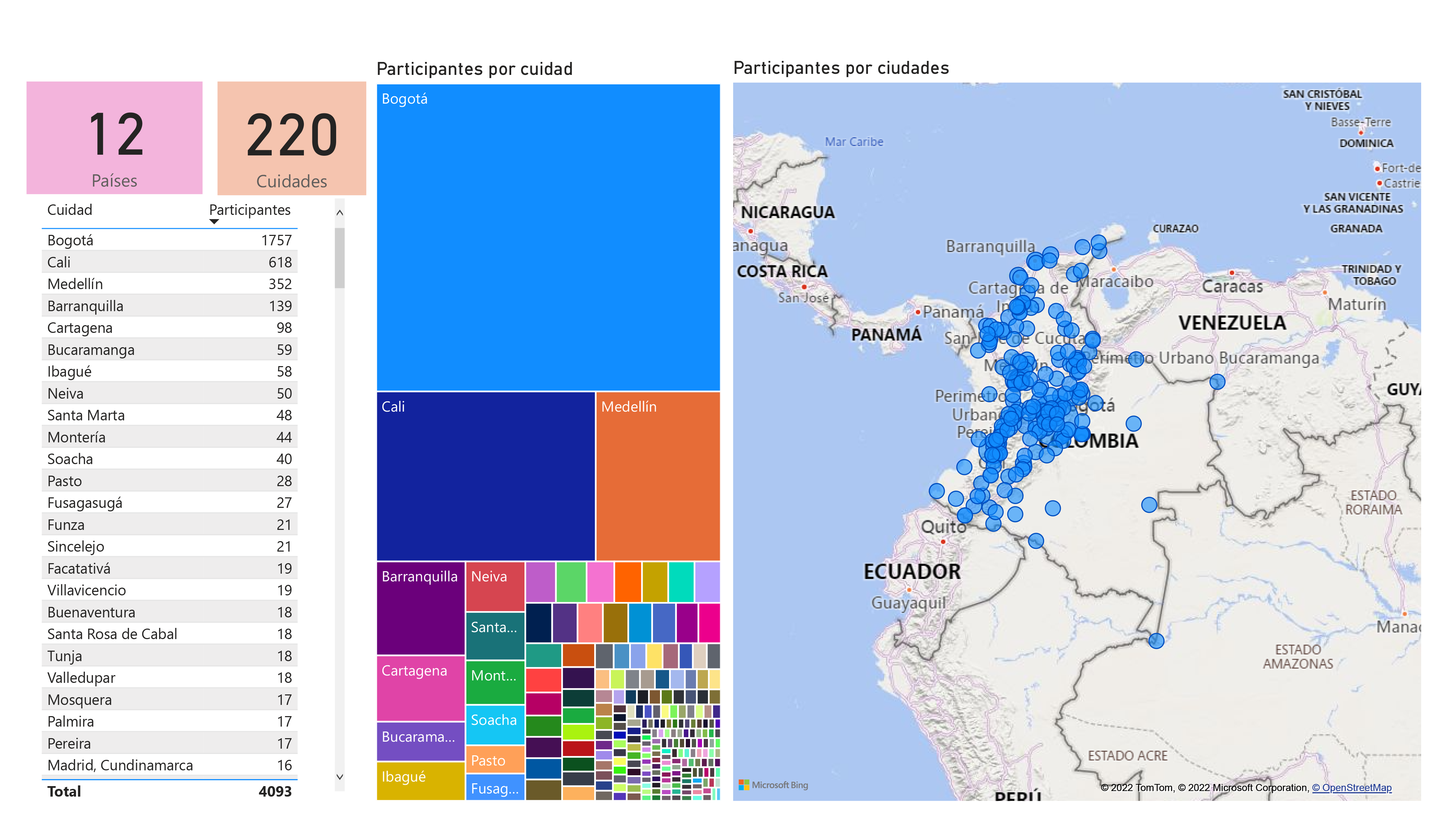Image resolution: width=1453 pixels, height=840 pixels.
Task: Select the Cali block in treemap
Action: tap(486, 476)
